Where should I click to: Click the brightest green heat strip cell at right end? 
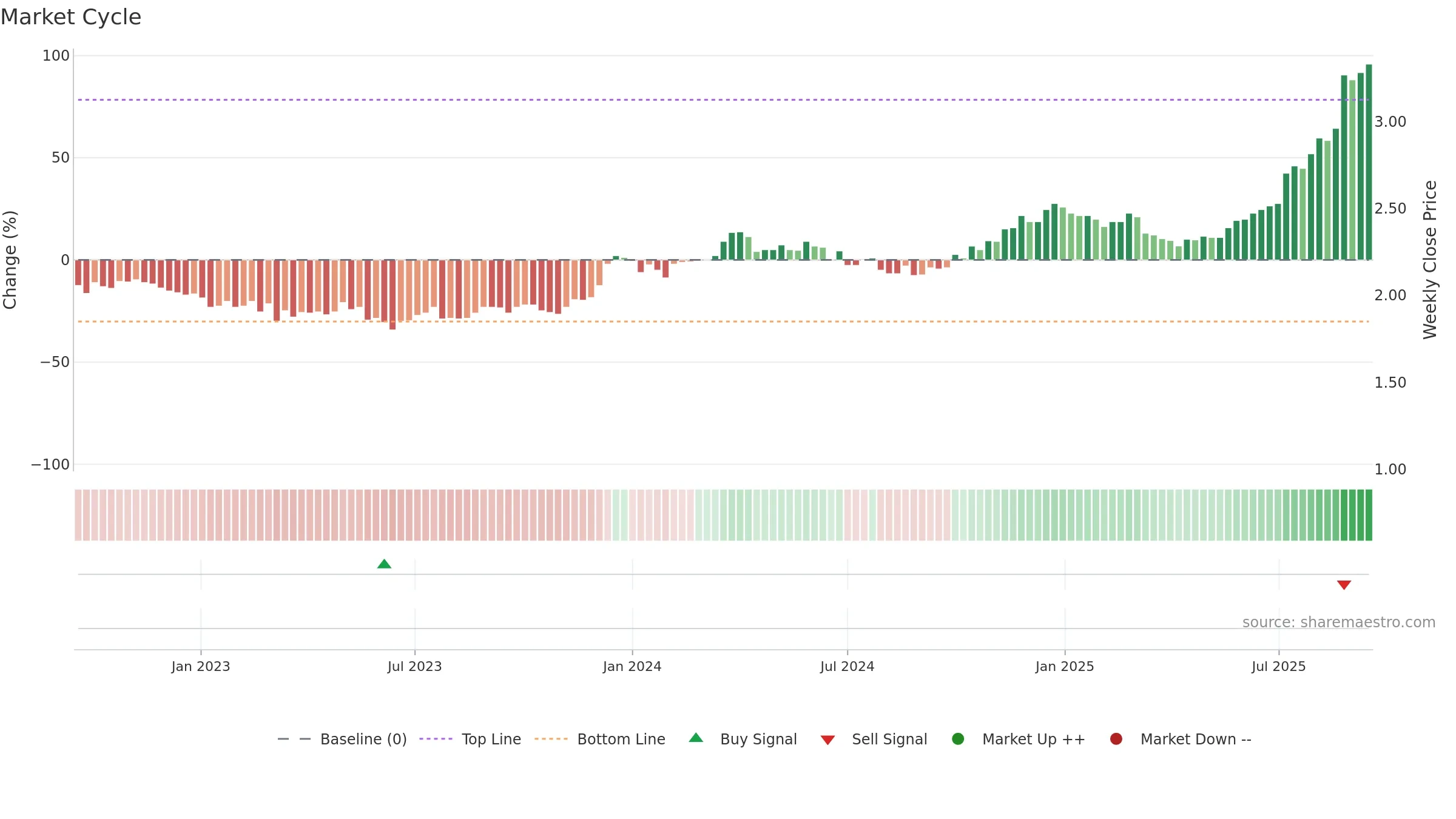click(x=1369, y=515)
